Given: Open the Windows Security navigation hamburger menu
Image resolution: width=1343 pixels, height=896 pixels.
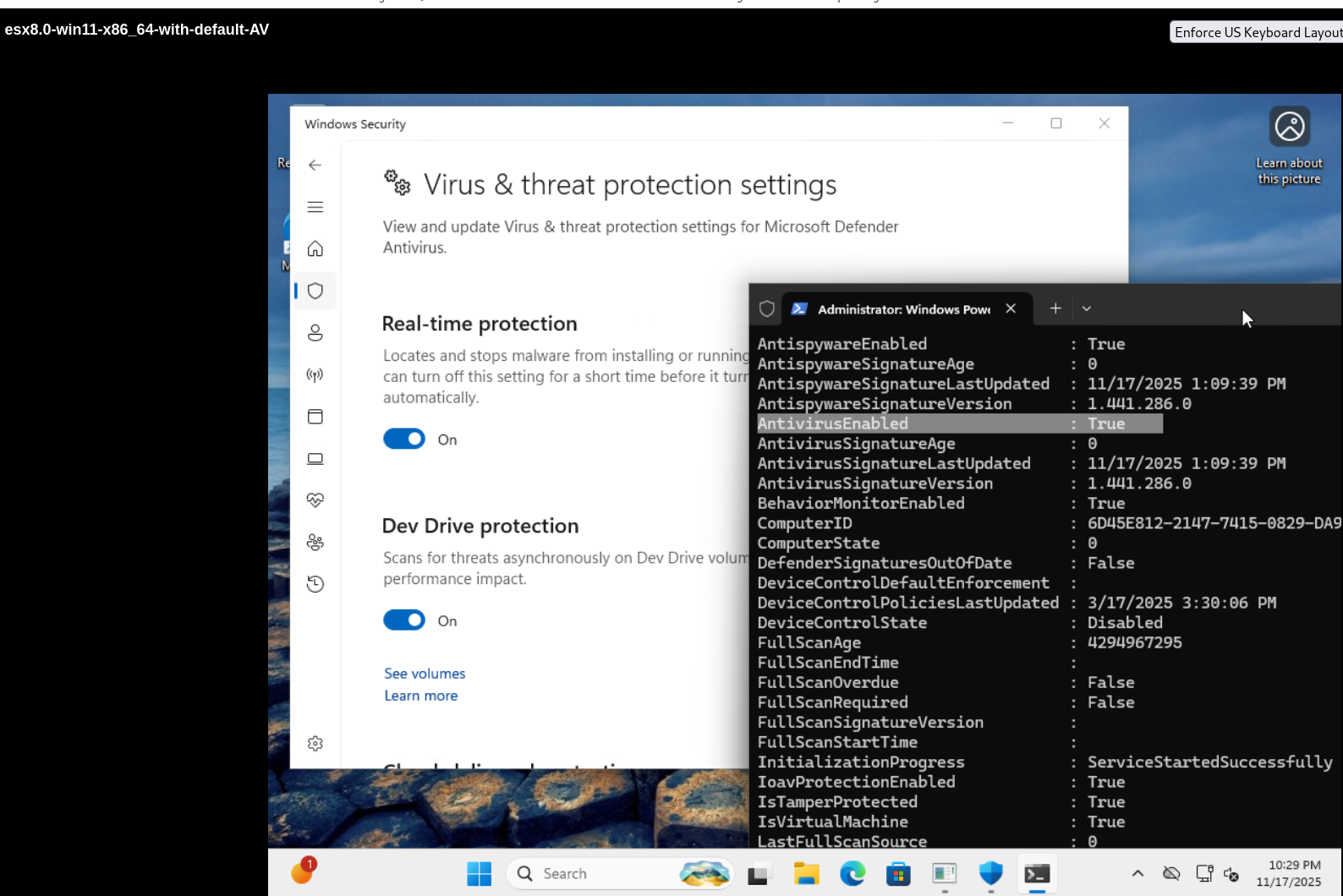Looking at the screenshot, I should (x=315, y=207).
